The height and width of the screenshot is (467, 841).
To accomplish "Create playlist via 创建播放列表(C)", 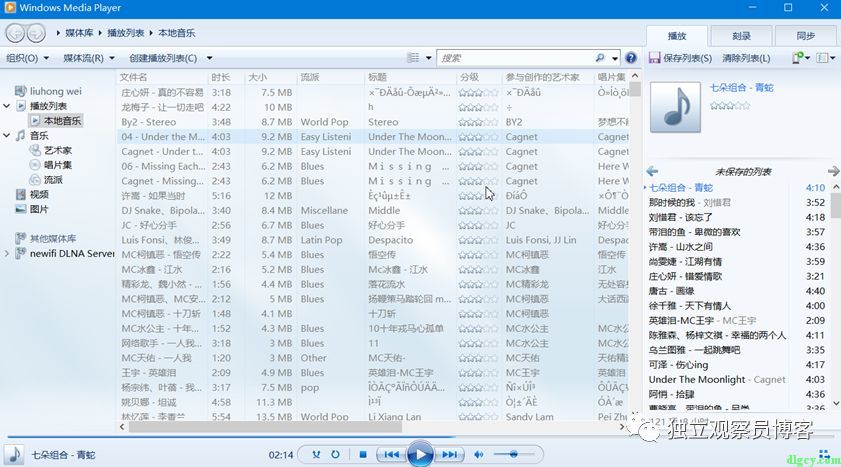I will 163,58.
